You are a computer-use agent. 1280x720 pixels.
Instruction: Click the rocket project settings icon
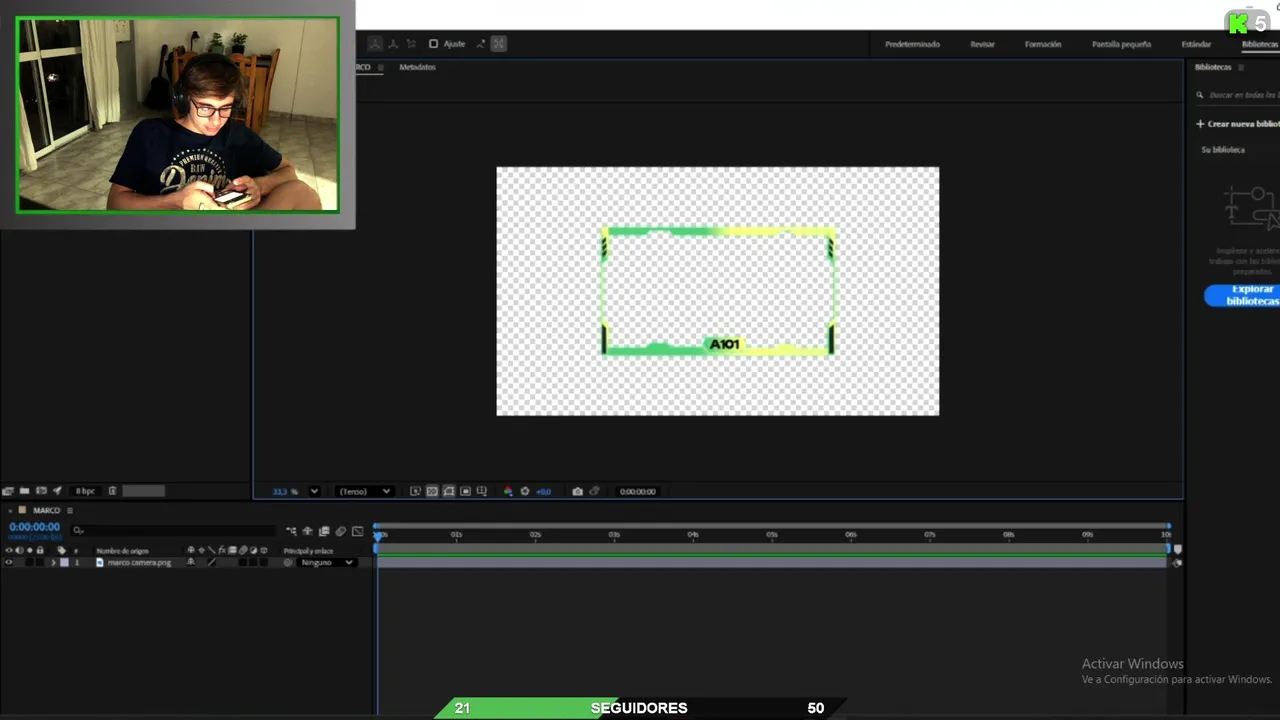(x=57, y=491)
